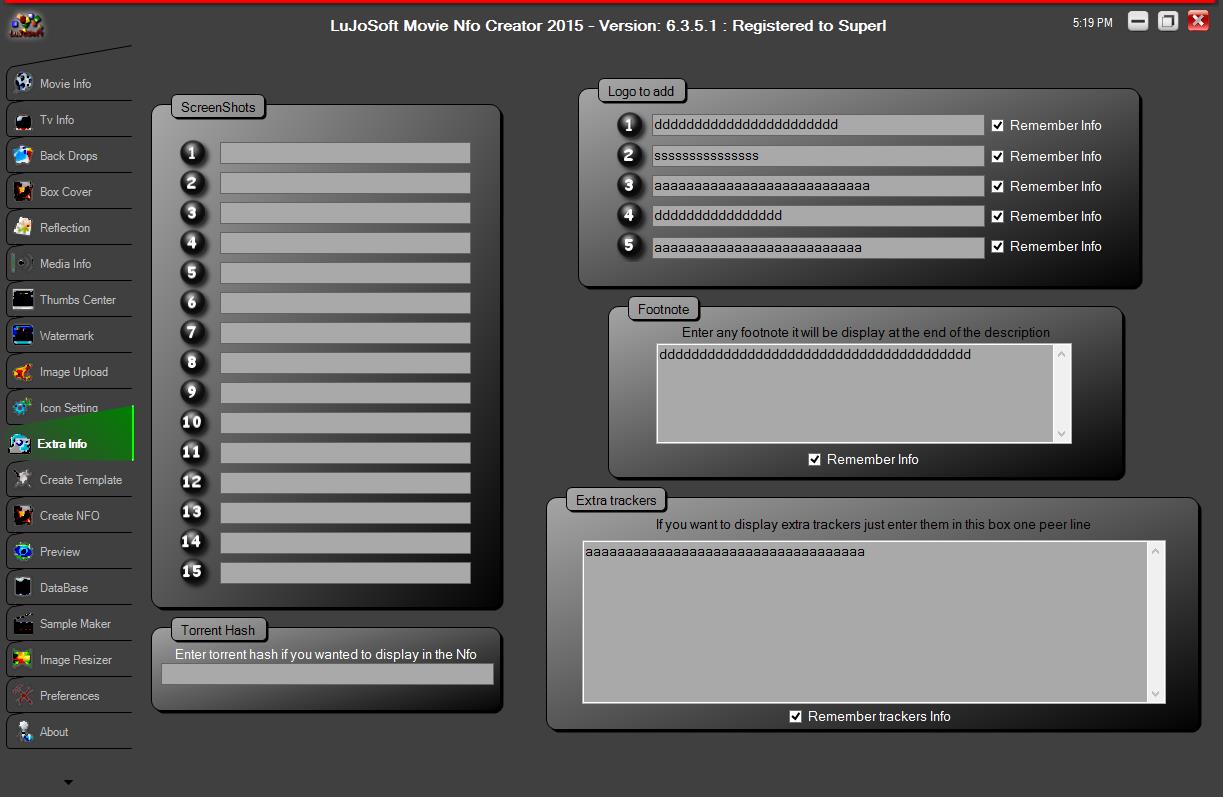Select the Image Resizer icon

pos(23,659)
